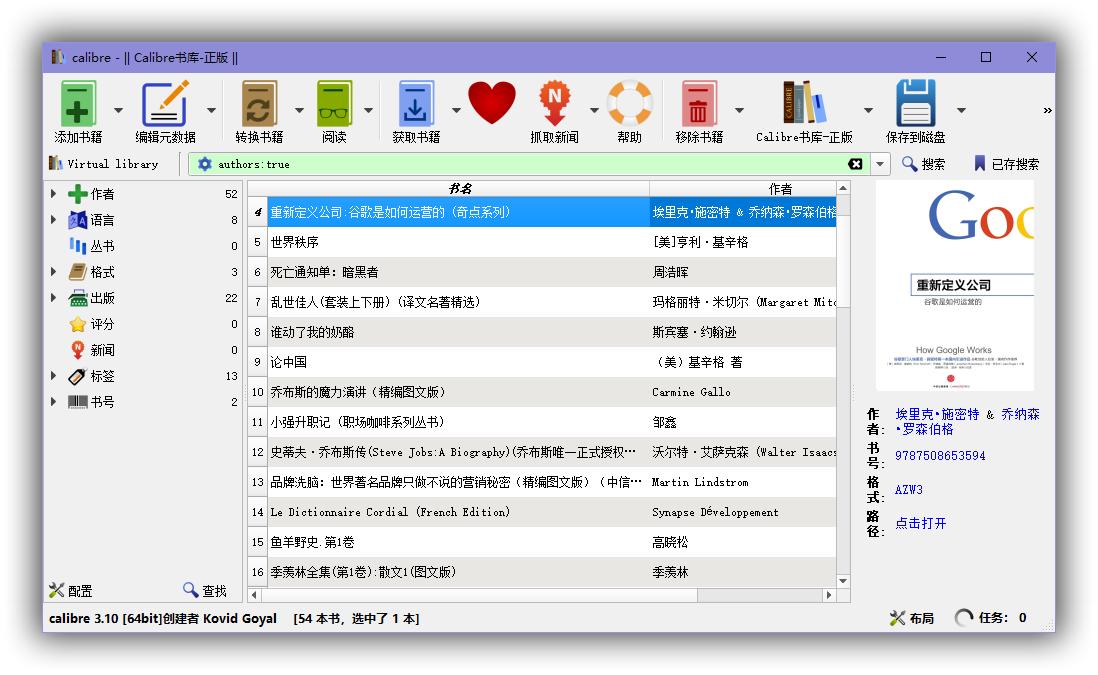Open the 编辑元数据 edit metadata tool
Screen dimensions: 1098x675
tap(165, 104)
